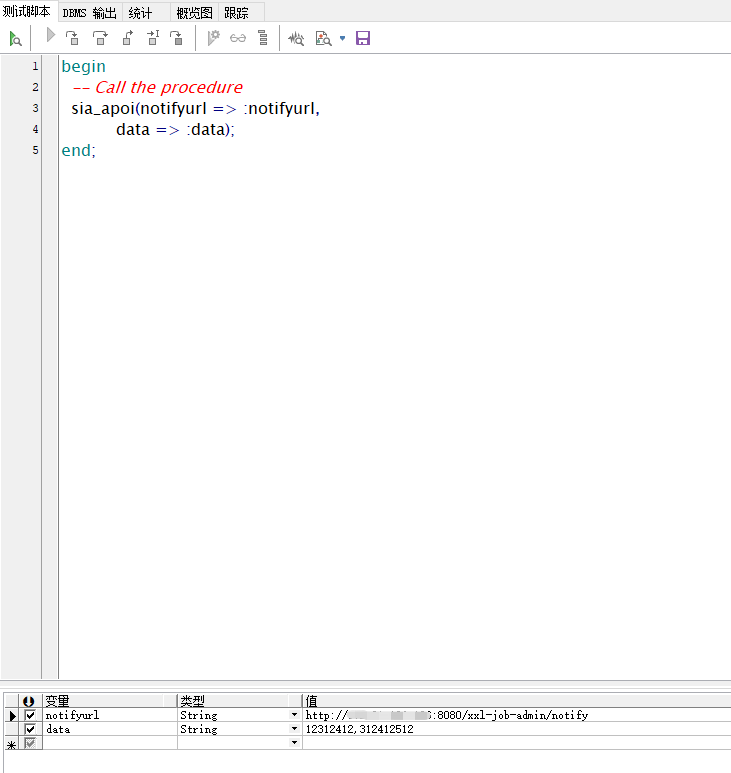
Task: Click the waveform-magnifier profiler icon
Action: pyautogui.click(x=296, y=38)
